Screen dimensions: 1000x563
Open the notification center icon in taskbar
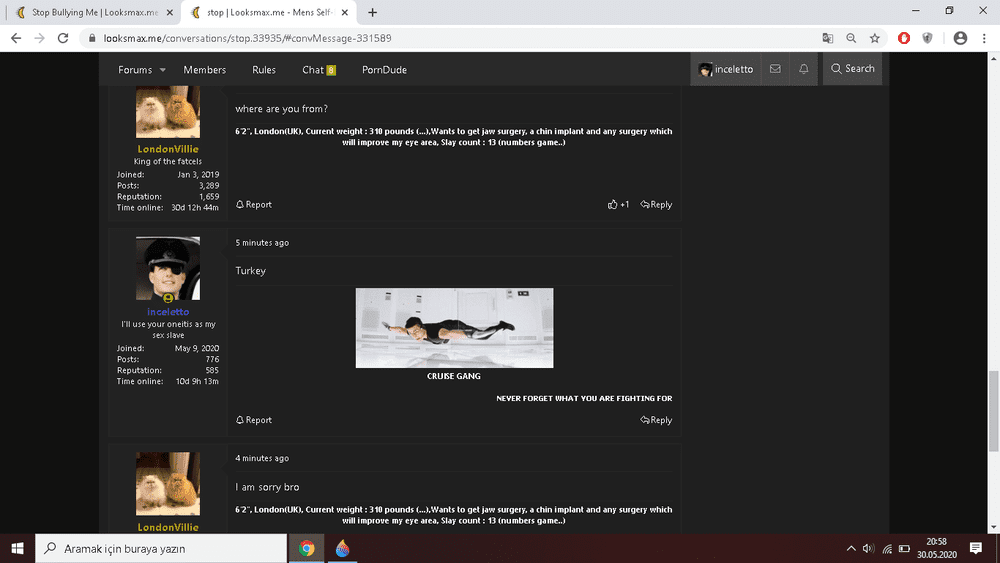[976, 548]
